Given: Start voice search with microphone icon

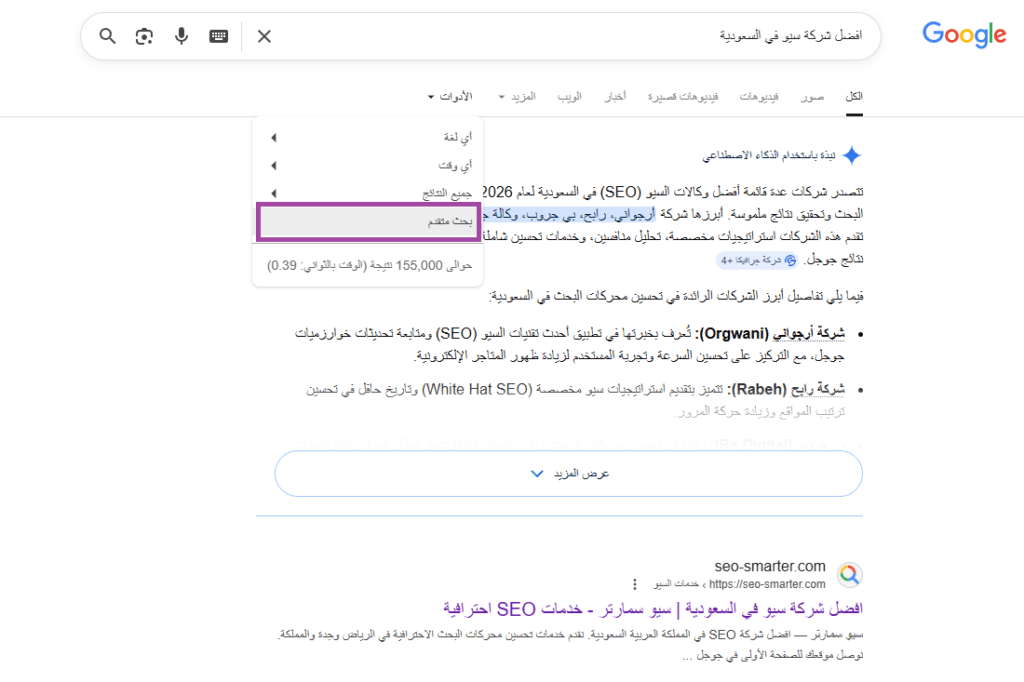Looking at the screenshot, I should [181, 37].
